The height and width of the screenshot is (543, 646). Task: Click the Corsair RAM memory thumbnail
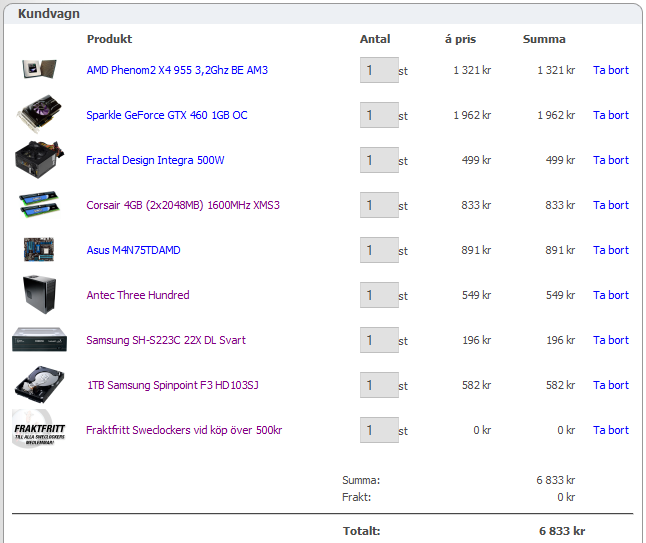point(40,204)
